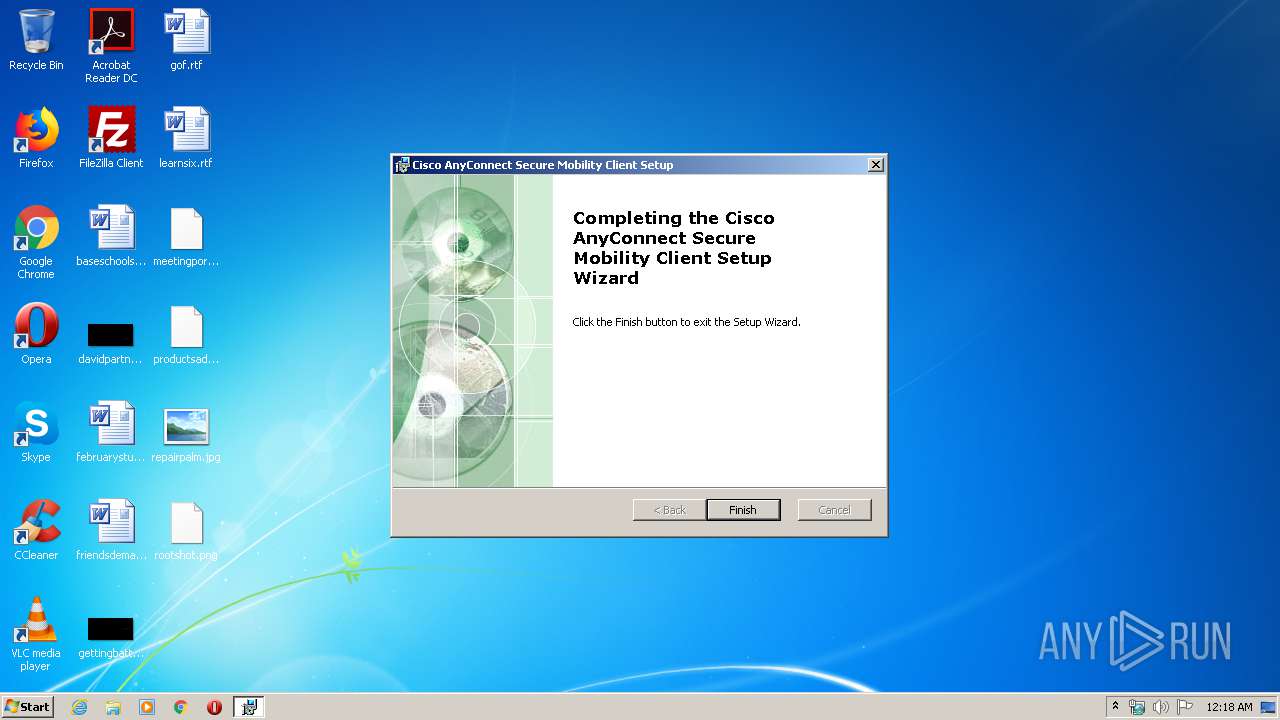Viewport: 1280px width, 720px height.
Task: Select the meetingpor file icon
Action: point(186,236)
